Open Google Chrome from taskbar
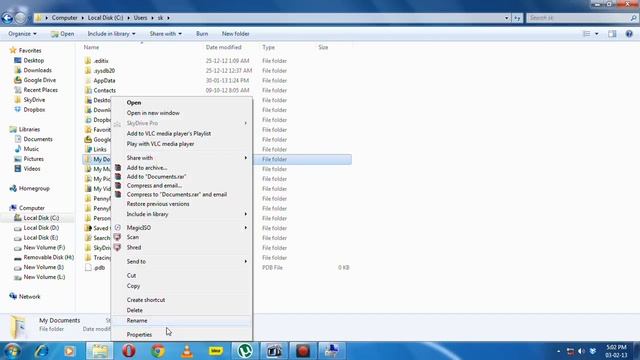Image resolution: width=640 pixels, height=360 pixels. [158, 351]
